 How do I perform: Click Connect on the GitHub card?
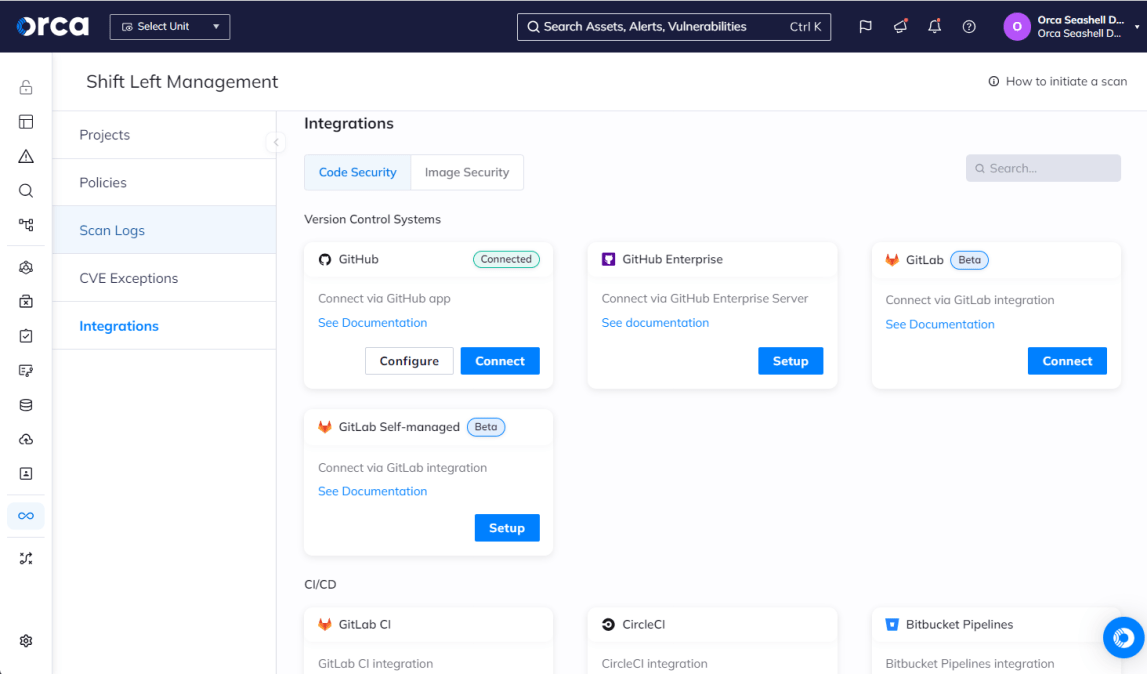[500, 361]
